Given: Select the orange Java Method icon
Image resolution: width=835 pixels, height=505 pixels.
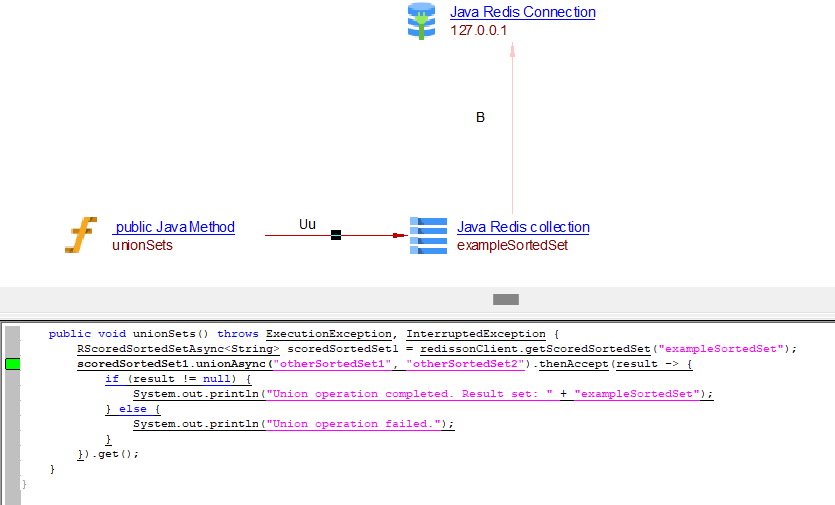Looking at the screenshot, I should click(x=82, y=235).
